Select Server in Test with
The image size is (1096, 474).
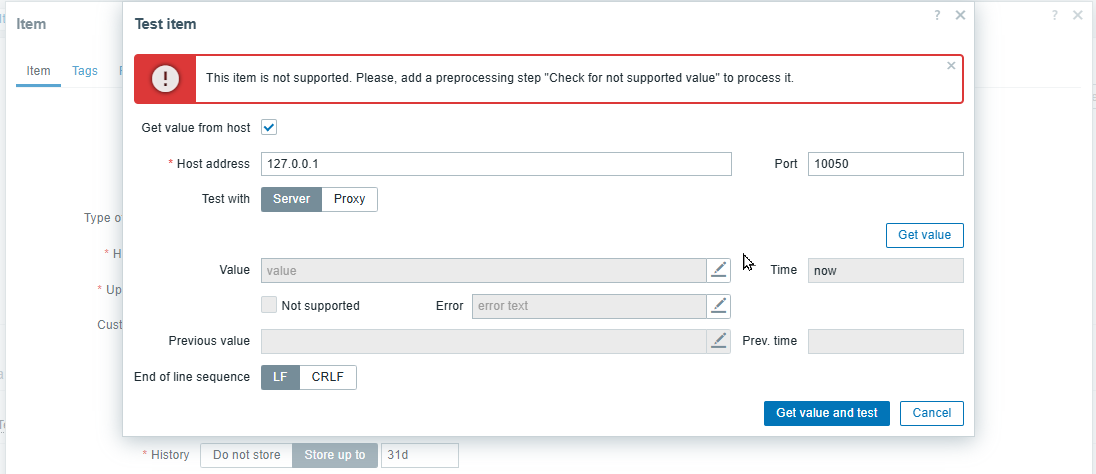pos(291,199)
